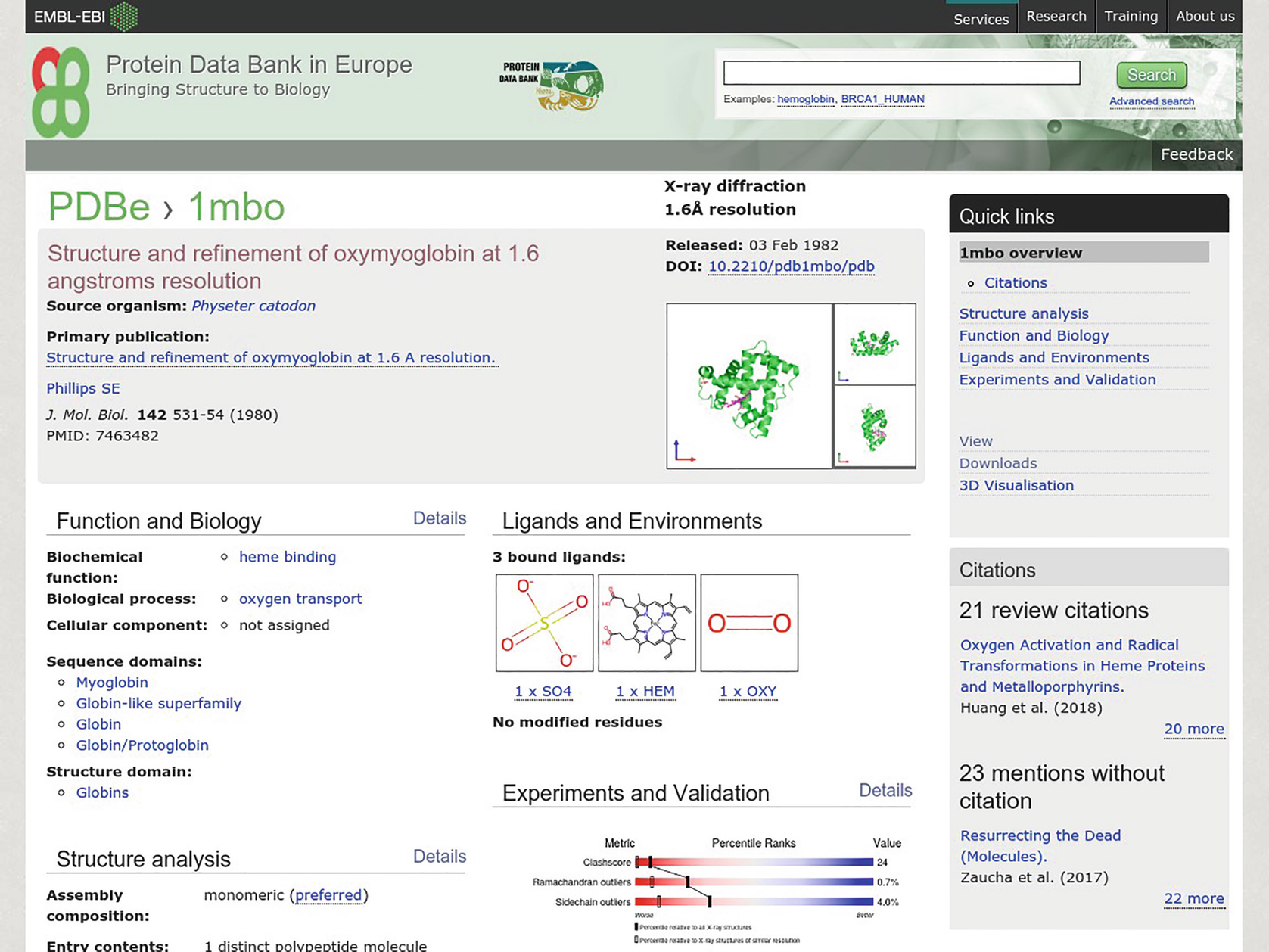1269x952 pixels.
Task: Open Structure analysis Details link
Action: point(439,857)
